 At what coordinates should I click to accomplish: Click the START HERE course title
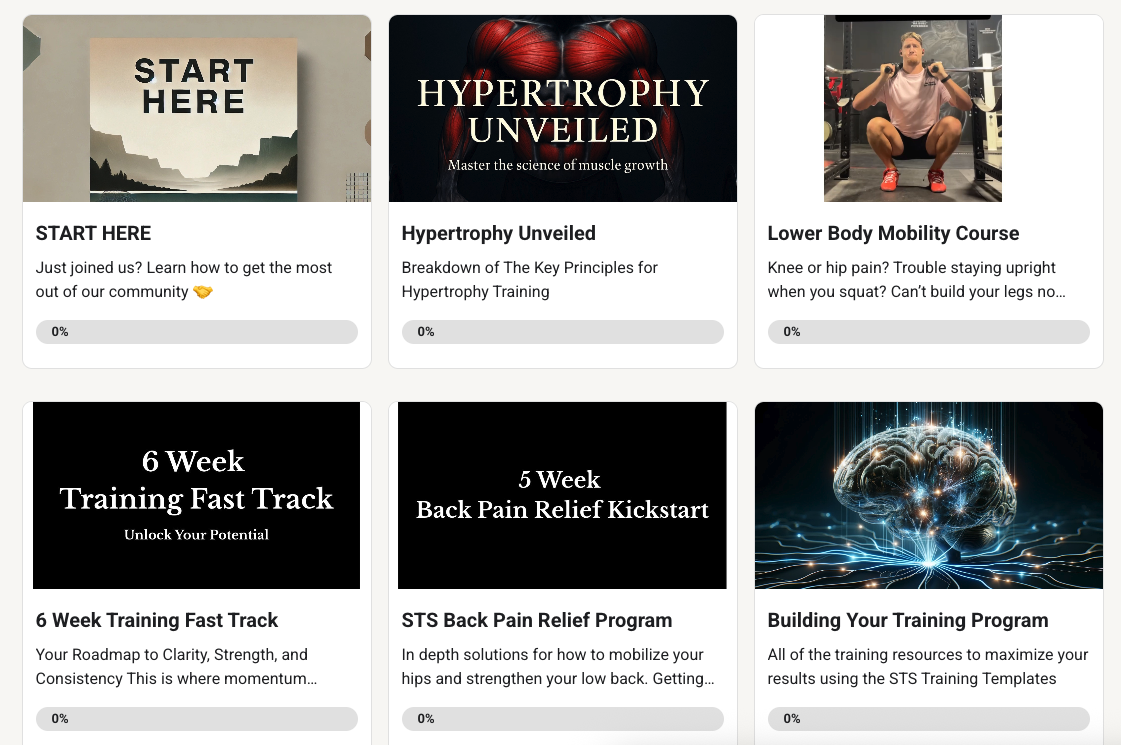pyautogui.click(x=94, y=233)
